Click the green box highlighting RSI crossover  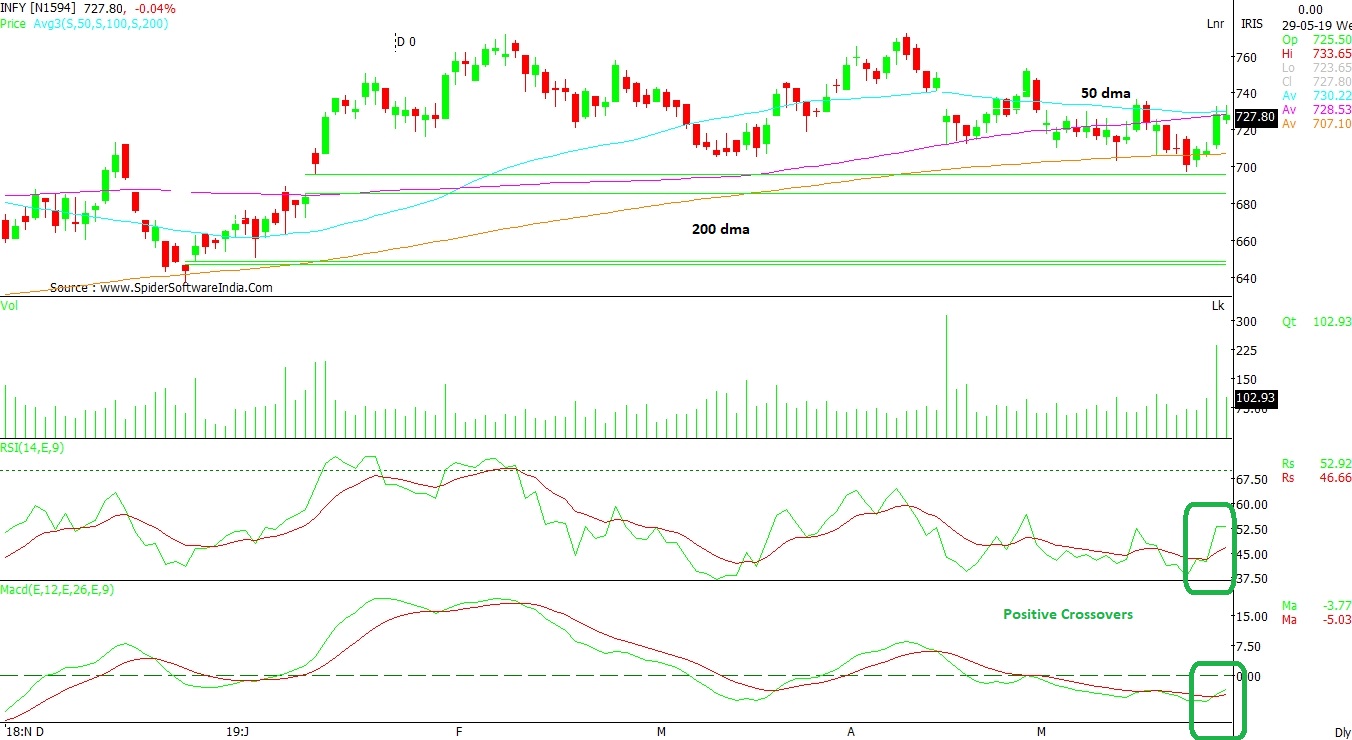tap(1209, 548)
